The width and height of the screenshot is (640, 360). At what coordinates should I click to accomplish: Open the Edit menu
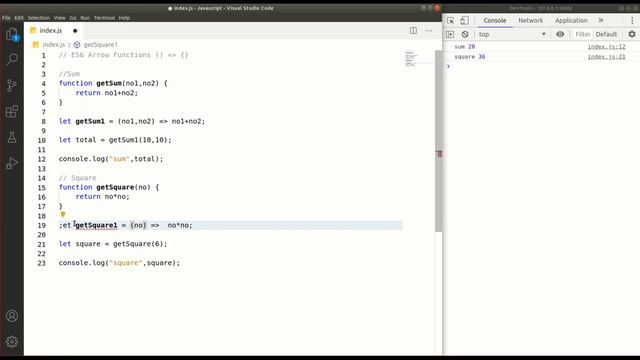pos(19,18)
